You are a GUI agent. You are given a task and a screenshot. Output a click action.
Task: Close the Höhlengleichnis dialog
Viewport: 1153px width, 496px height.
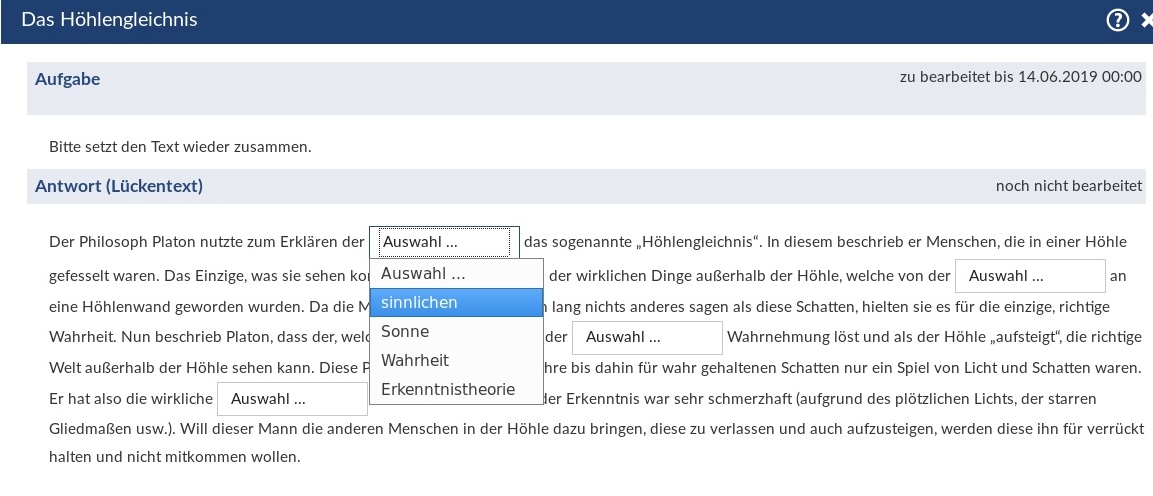point(1146,21)
